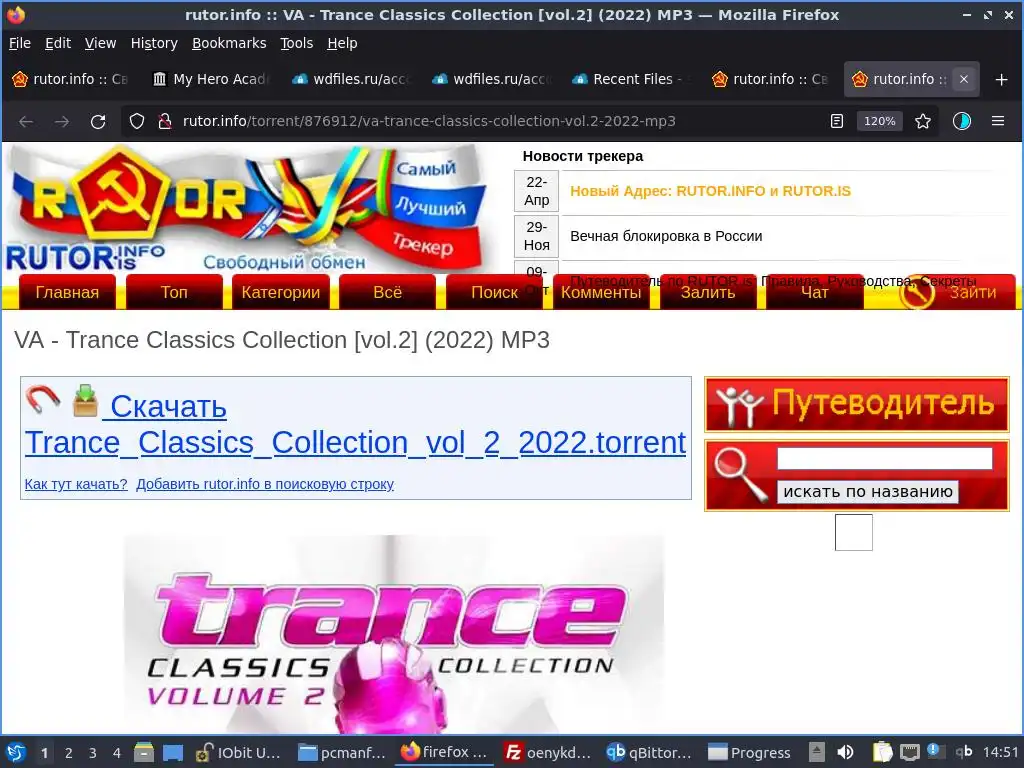
Task: Click the show desktop taskbar icon
Action: pyautogui.click(x=172, y=753)
